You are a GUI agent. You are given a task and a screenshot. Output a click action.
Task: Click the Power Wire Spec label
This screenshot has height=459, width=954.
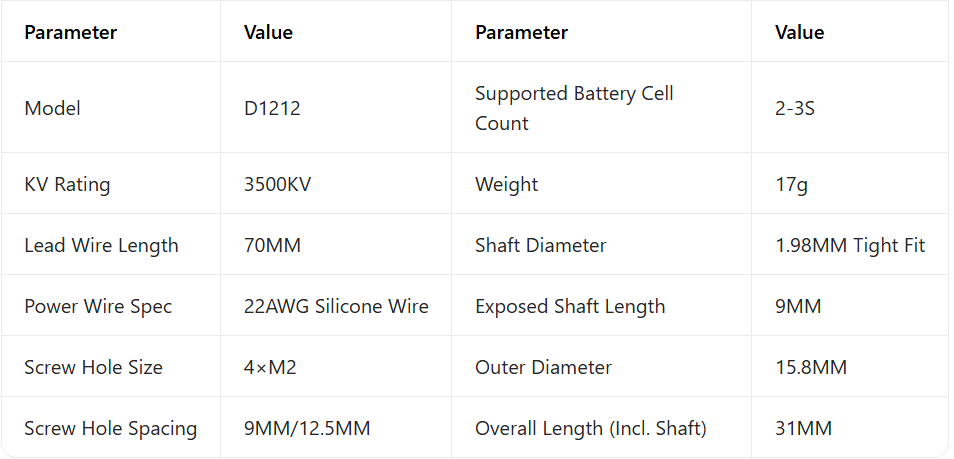pos(98,306)
